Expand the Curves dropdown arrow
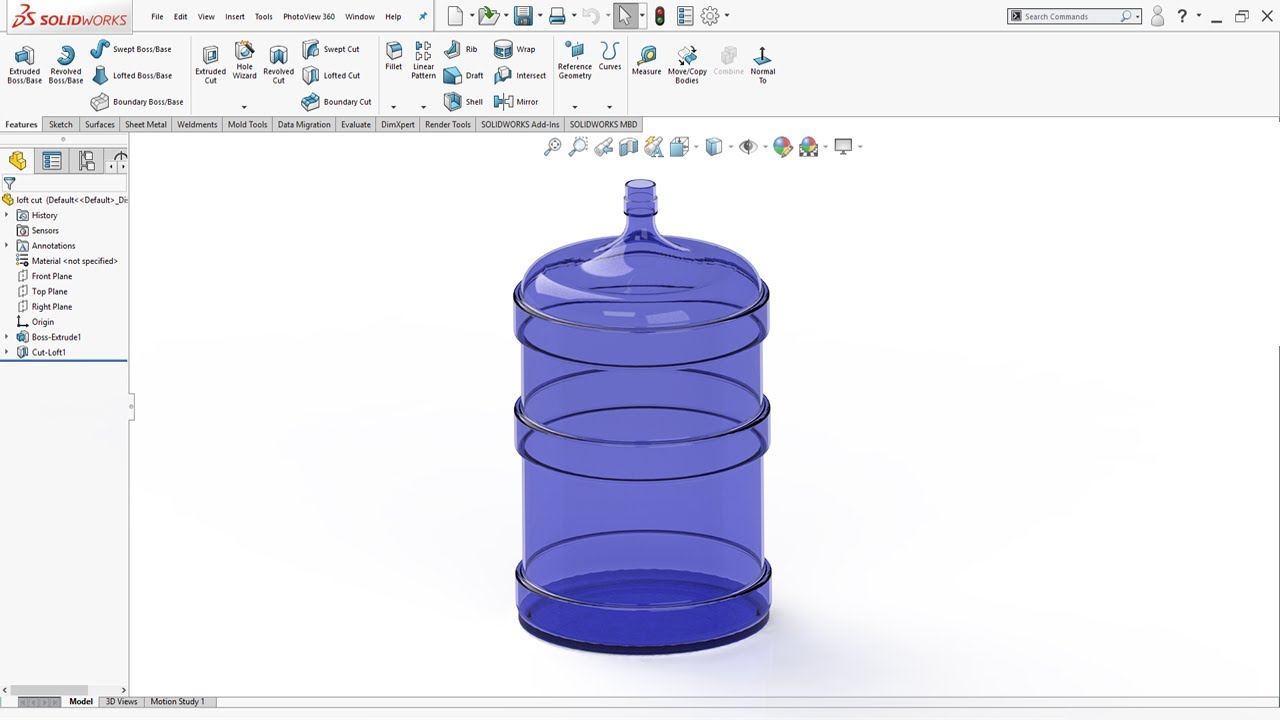Viewport: 1280px width, 720px height. pyautogui.click(x=609, y=107)
